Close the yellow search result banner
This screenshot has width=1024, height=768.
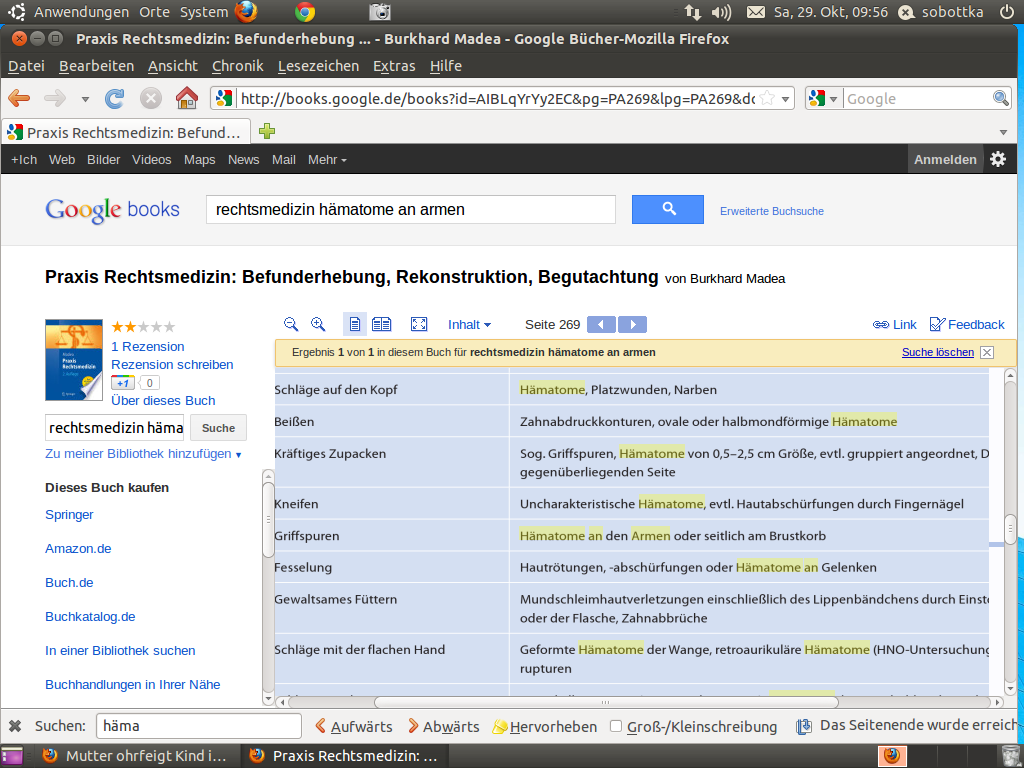(987, 353)
